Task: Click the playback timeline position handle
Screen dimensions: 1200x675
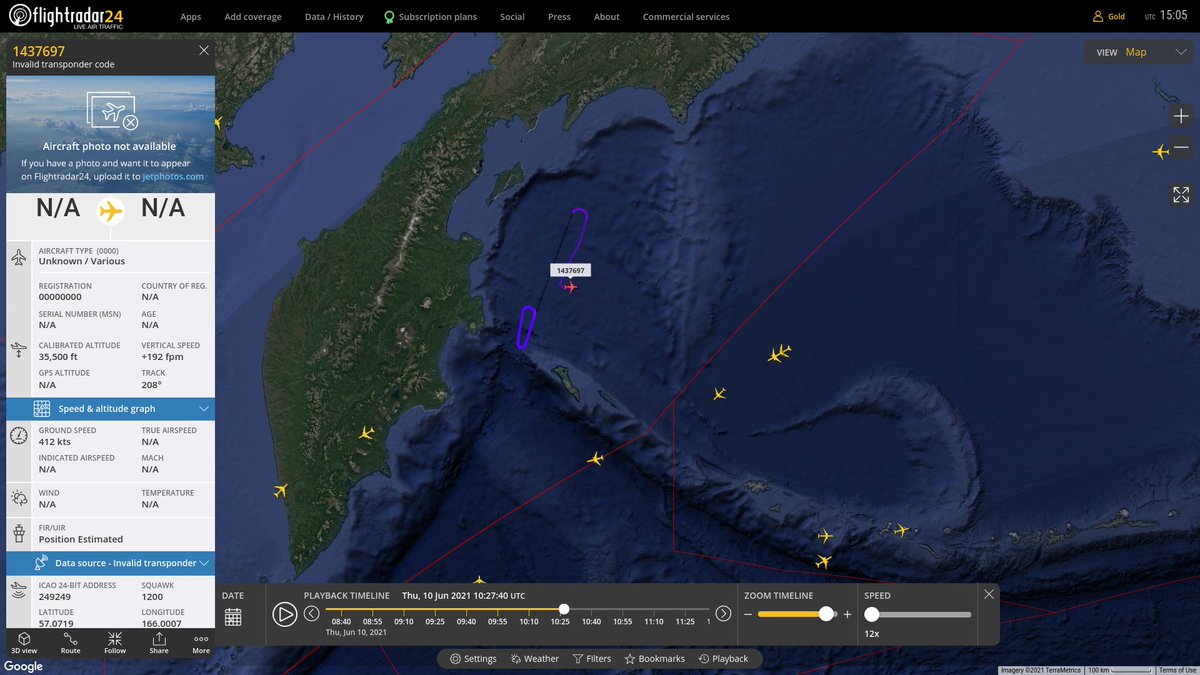Action: (564, 609)
